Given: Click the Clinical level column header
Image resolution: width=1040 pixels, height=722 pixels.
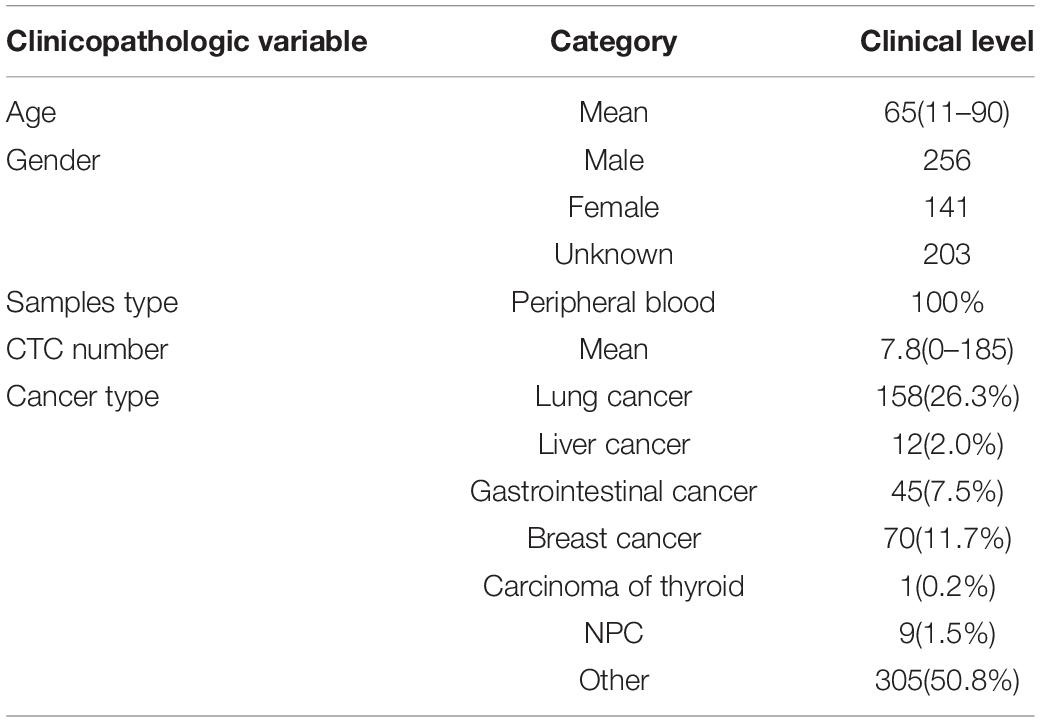Looking at the screenshot, I should 947,42.
